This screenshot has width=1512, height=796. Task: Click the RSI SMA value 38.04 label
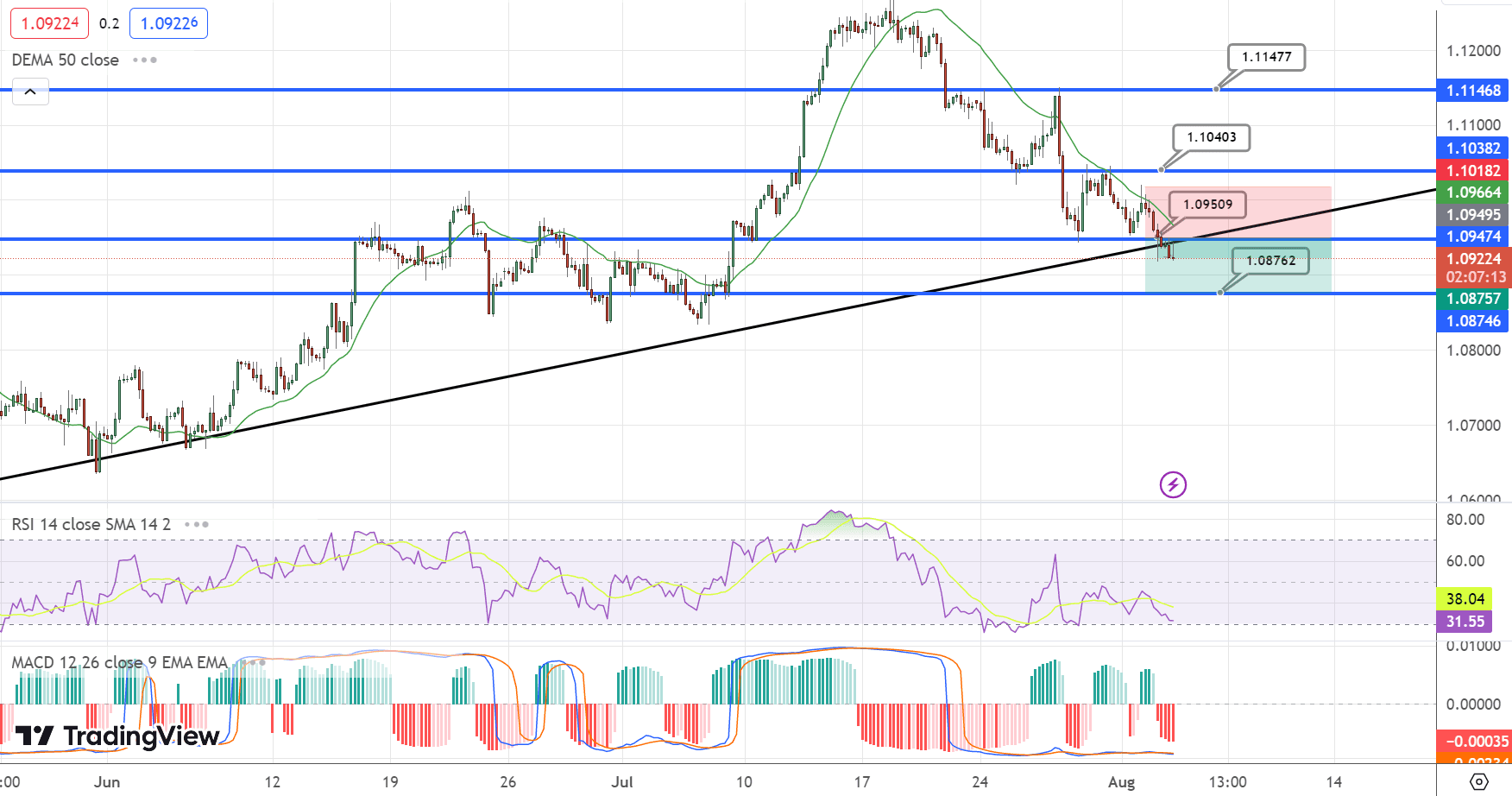[1465, 599]
